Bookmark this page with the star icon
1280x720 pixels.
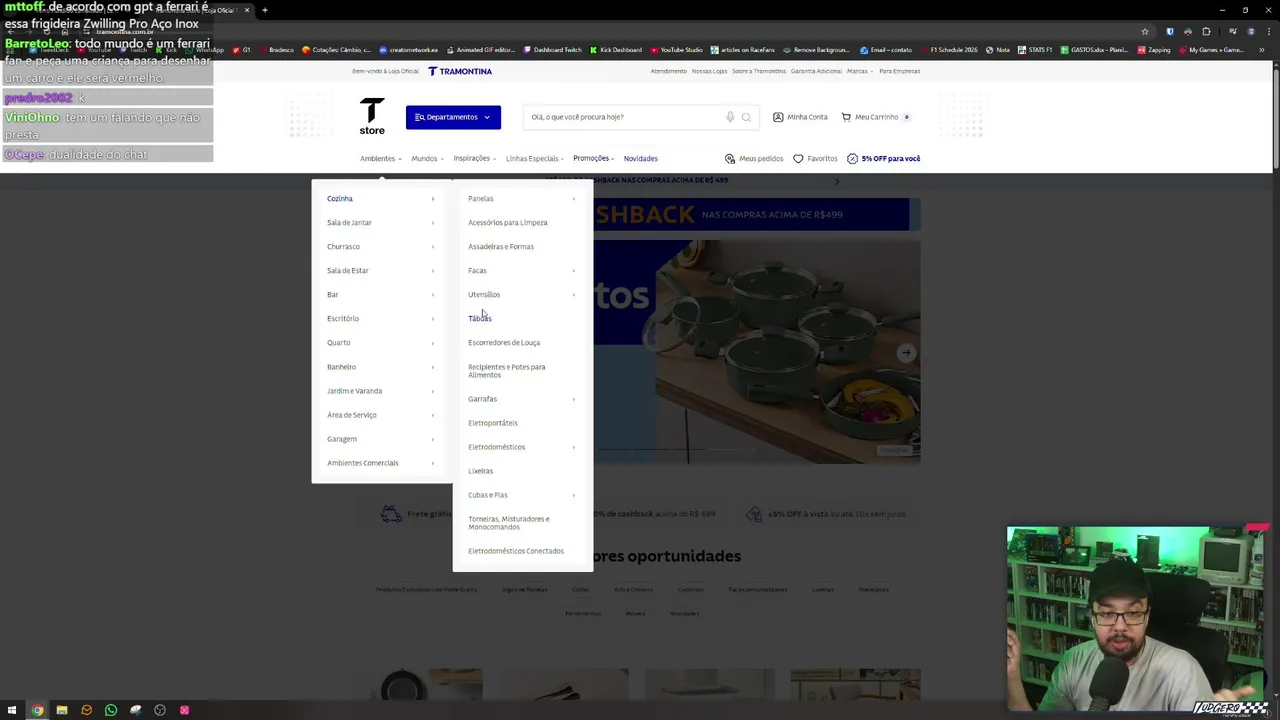[1145, 31]
